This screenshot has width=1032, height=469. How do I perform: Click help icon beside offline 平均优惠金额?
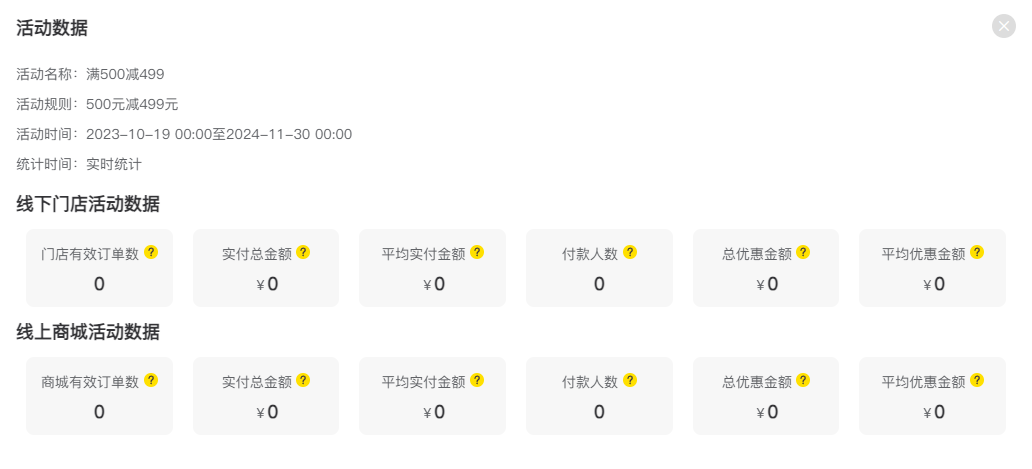977,252
